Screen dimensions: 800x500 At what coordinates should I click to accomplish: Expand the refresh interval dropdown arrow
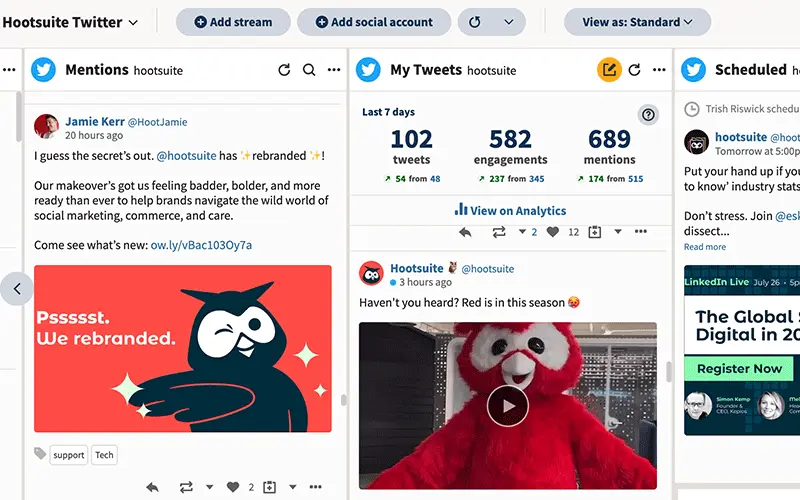pos(509,22)
